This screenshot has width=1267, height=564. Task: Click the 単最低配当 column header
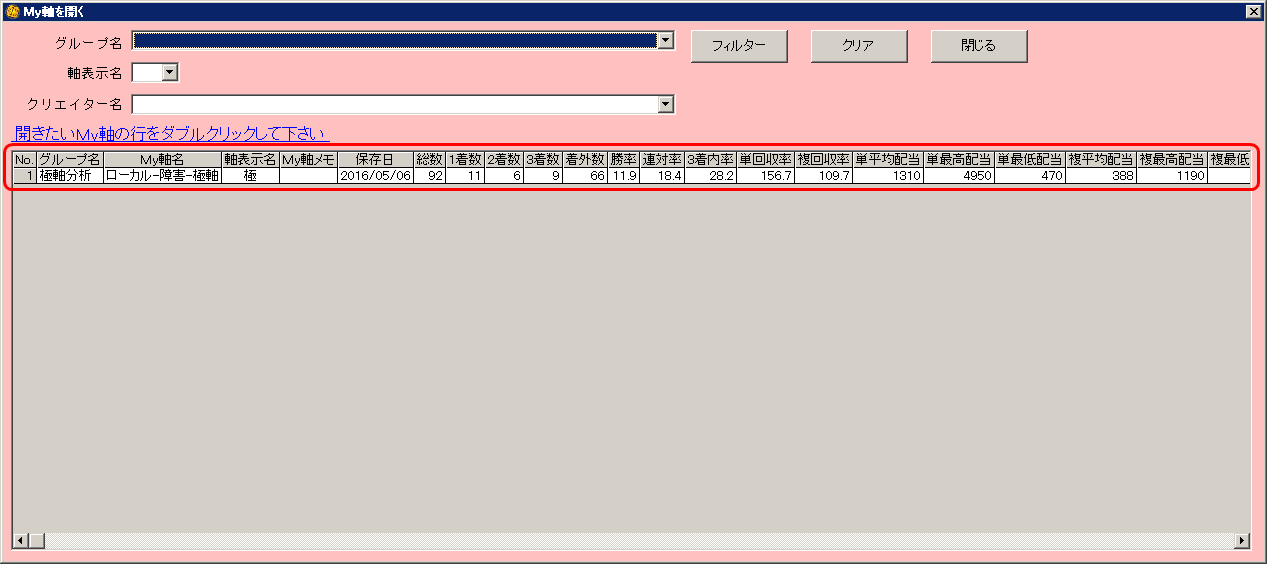click(x=1030, y=159)
